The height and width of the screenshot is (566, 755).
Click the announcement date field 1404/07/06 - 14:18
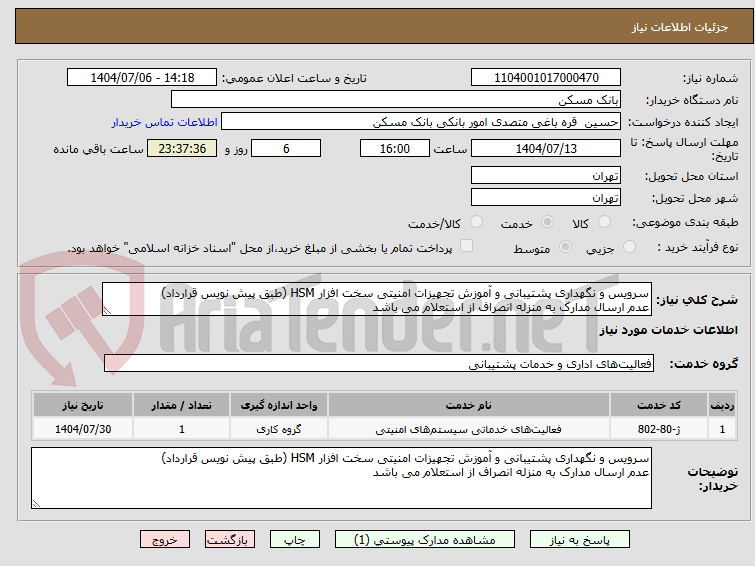pos(142,78)
